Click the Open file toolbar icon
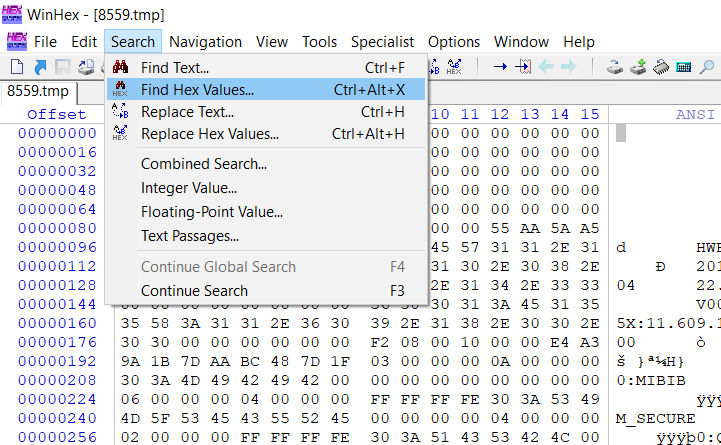This screenshot has width=721, height=445. coord(40,67)
